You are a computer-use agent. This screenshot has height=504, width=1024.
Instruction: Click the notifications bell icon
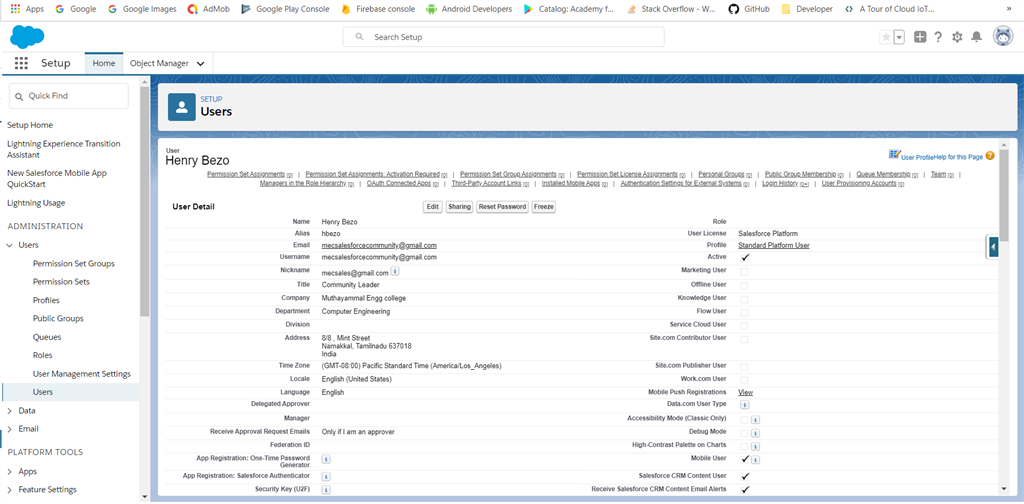(976, 37)
